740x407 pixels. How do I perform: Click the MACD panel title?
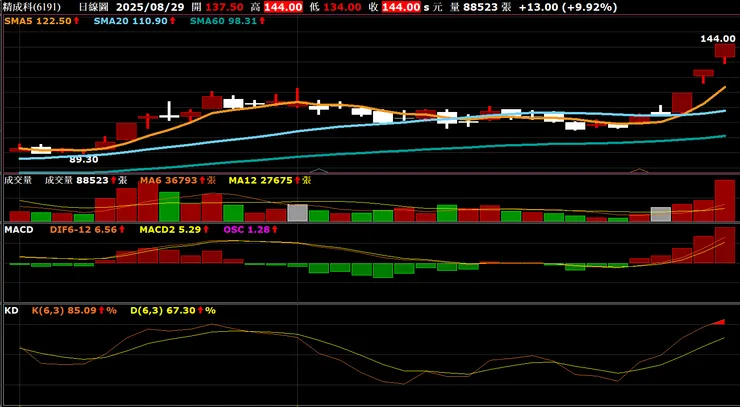tap(18, 229)
